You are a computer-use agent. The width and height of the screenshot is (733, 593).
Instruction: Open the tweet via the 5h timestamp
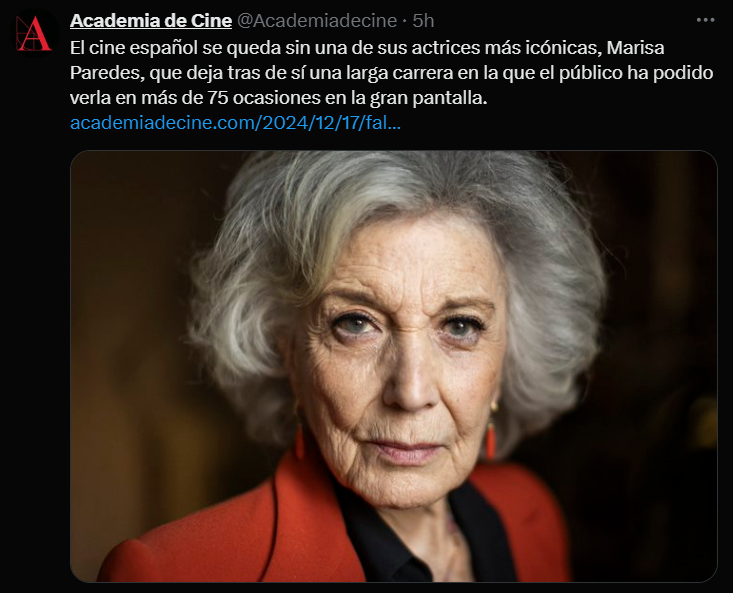424,21
